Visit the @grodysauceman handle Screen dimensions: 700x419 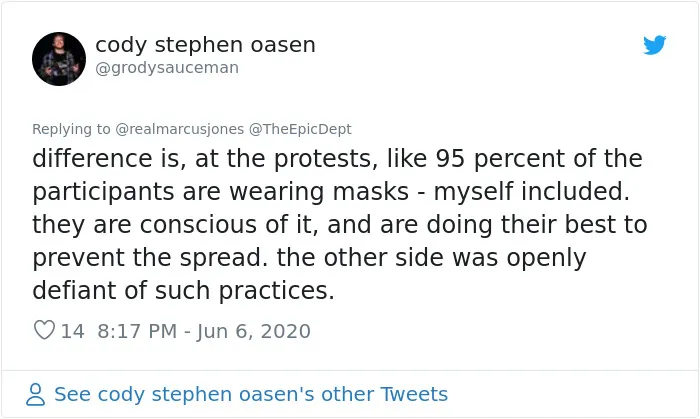coord(167,68)
